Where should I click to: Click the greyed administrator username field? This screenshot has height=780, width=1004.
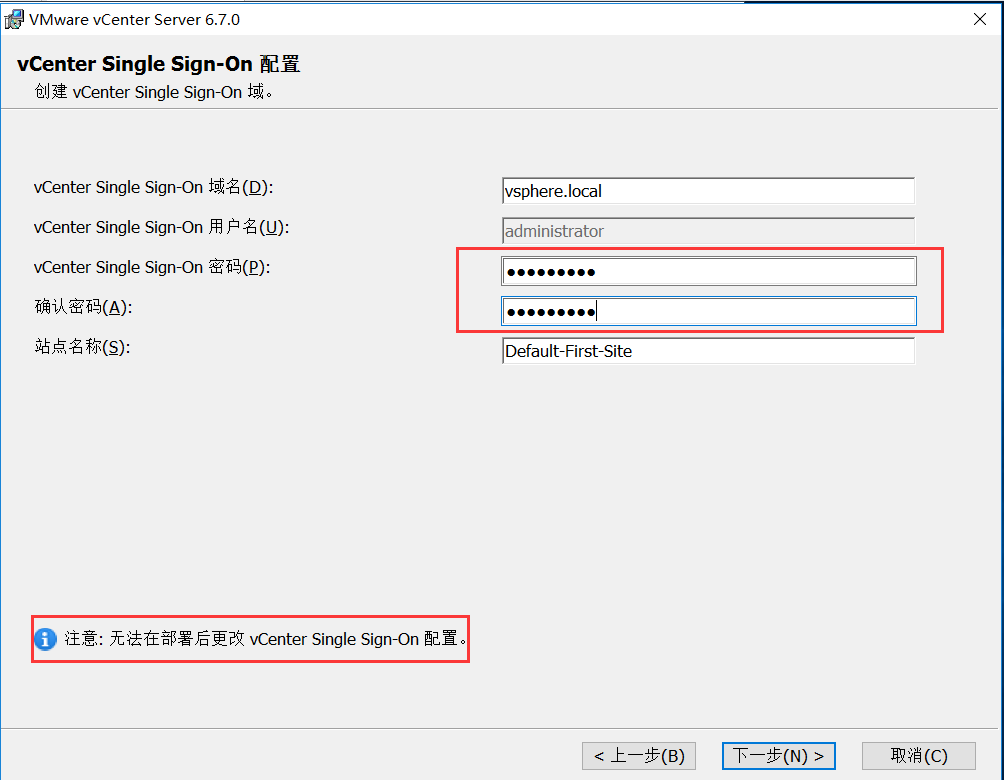coord(708,231)
